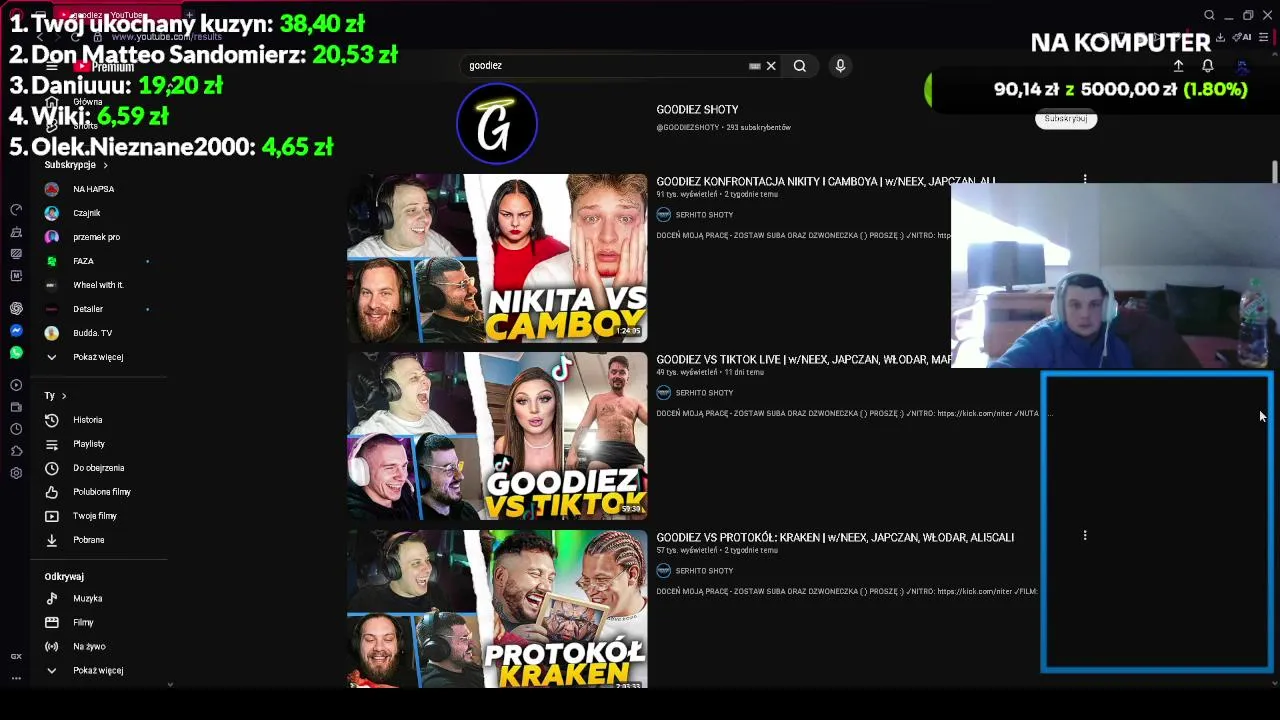Expand the Subskrypcje section arrow
The height and width of the screenshot is (720, 1280).
pos(105,165)
